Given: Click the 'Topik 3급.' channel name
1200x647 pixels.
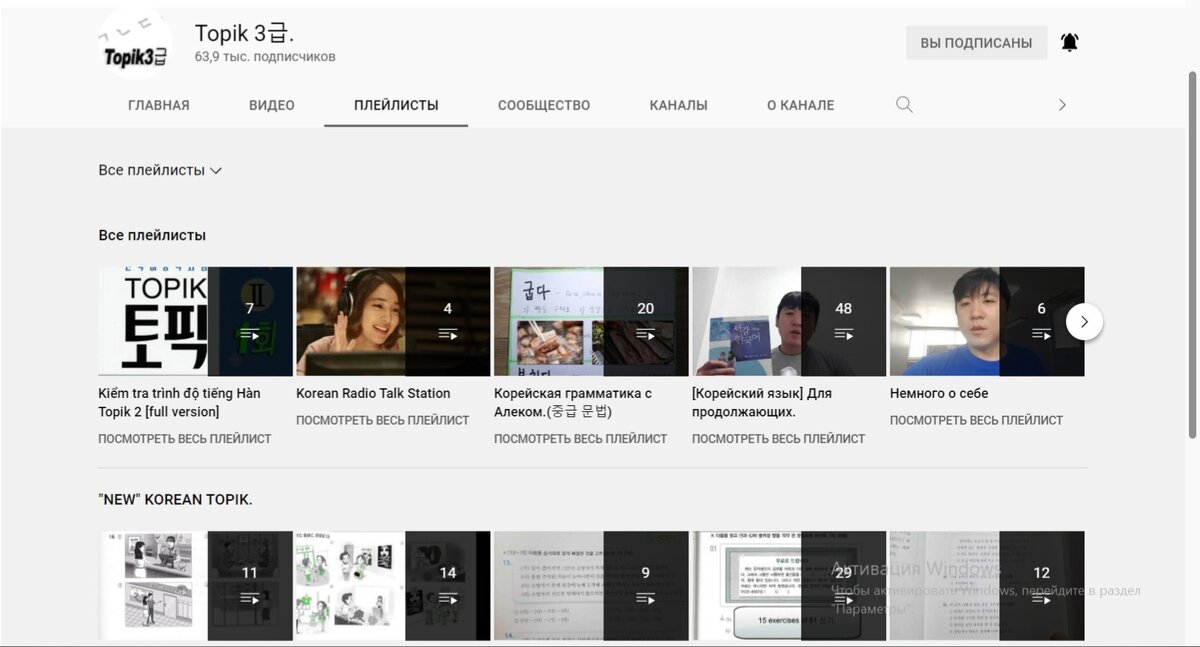Looking at the screenshot, I should click(245, 34).
